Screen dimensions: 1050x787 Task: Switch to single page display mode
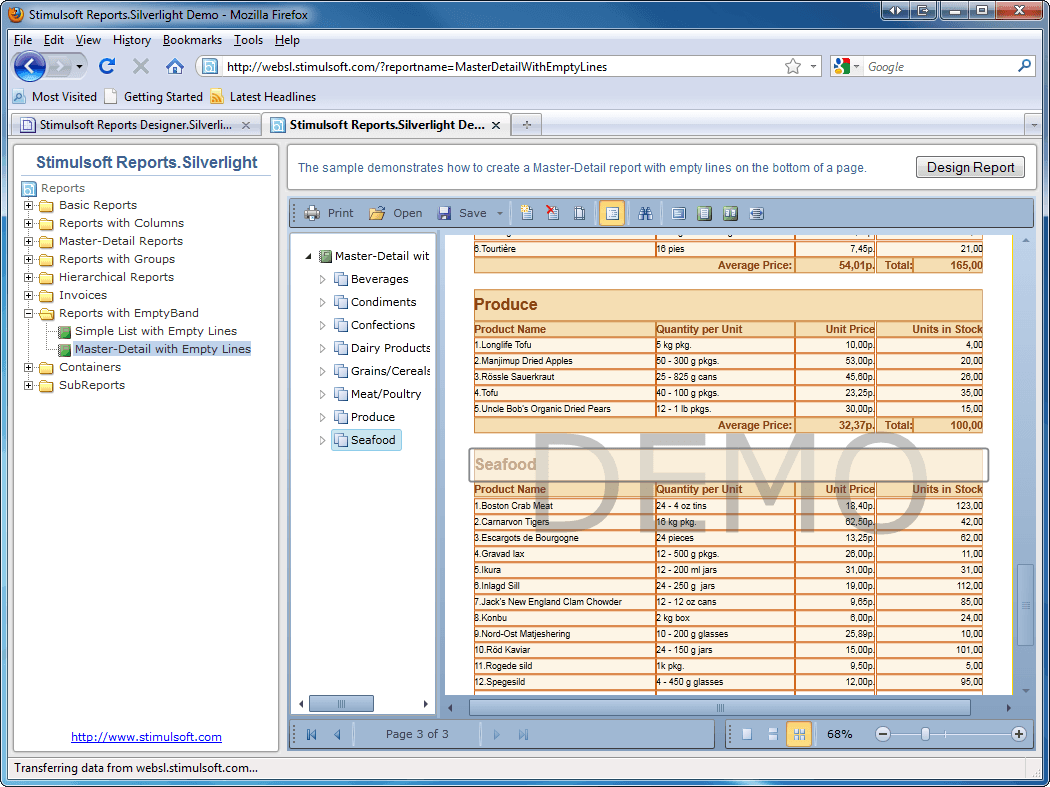747,735
